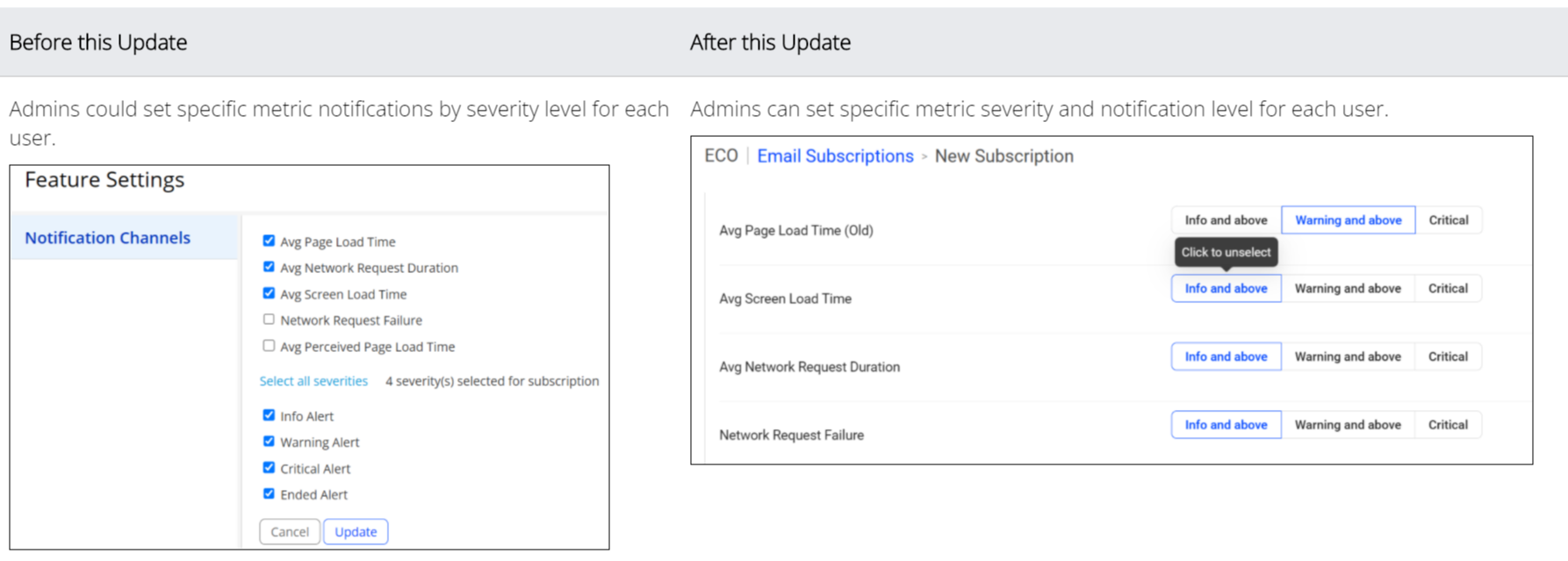The height and width of the screenshot is (561, 1568).
Task: Uncheck Avg Network Request Duration checkbox
Action: coord(269,267)
